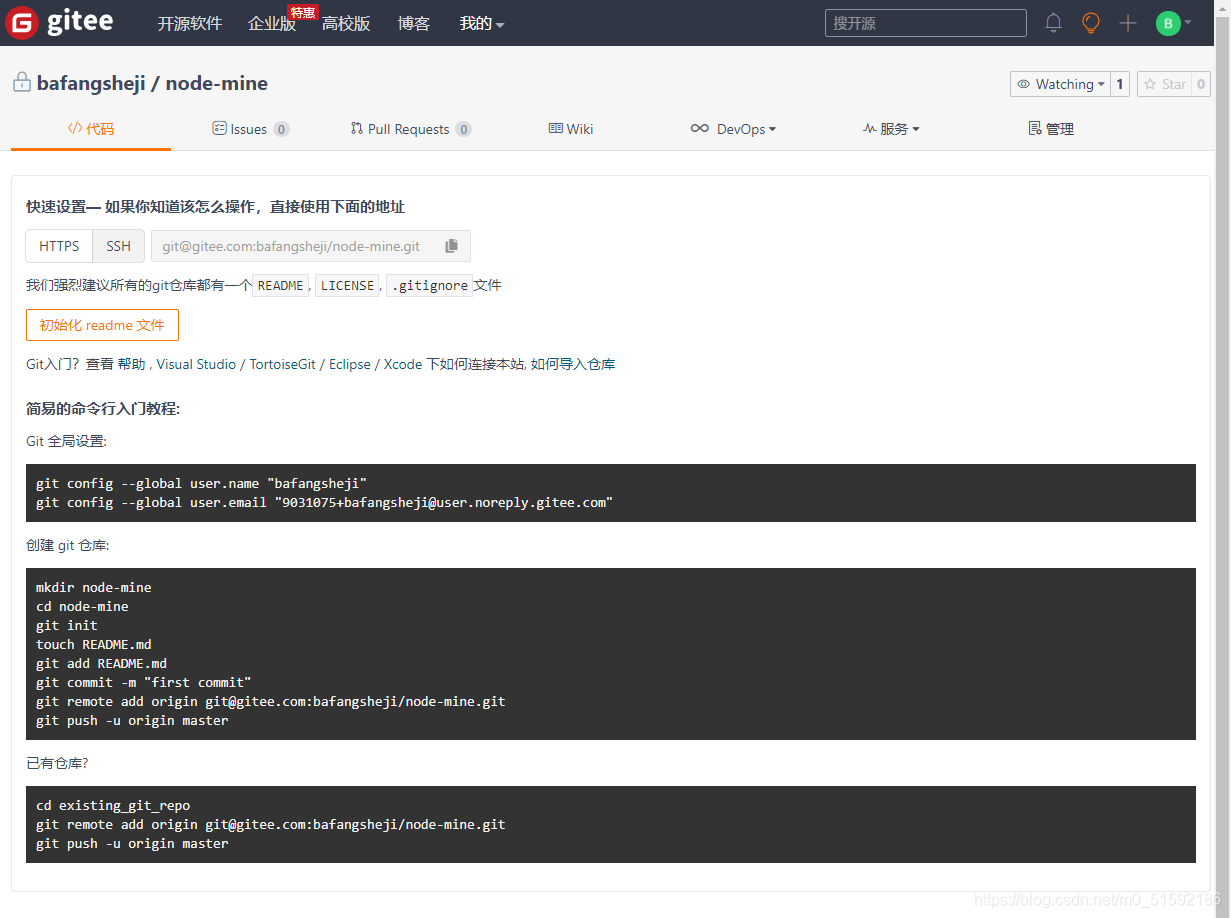Screen dimensions: 1231x918
Task: Click the orange lightbulb icon
Action: tap(1091, 23)
